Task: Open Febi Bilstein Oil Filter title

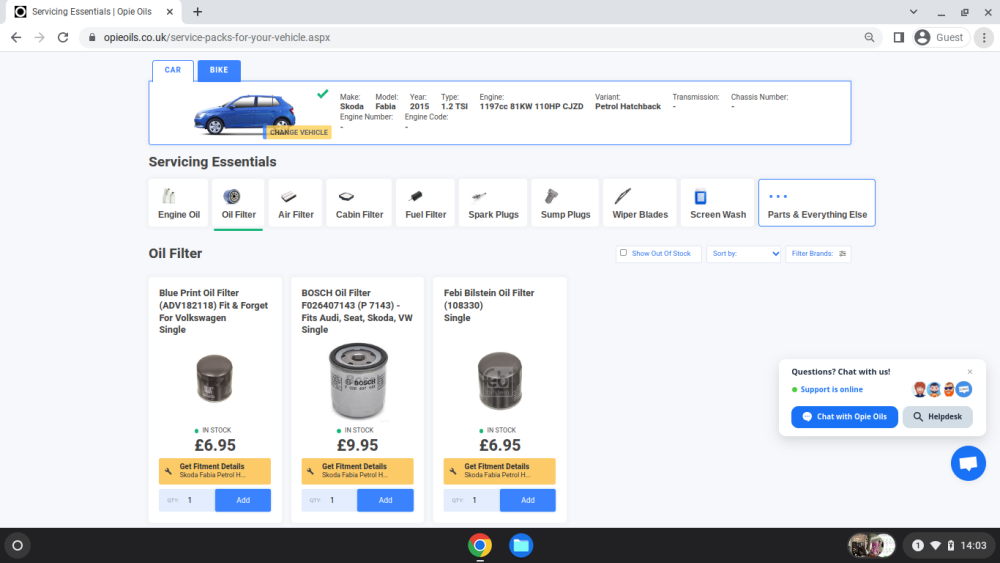Action: tap(489, 305)
